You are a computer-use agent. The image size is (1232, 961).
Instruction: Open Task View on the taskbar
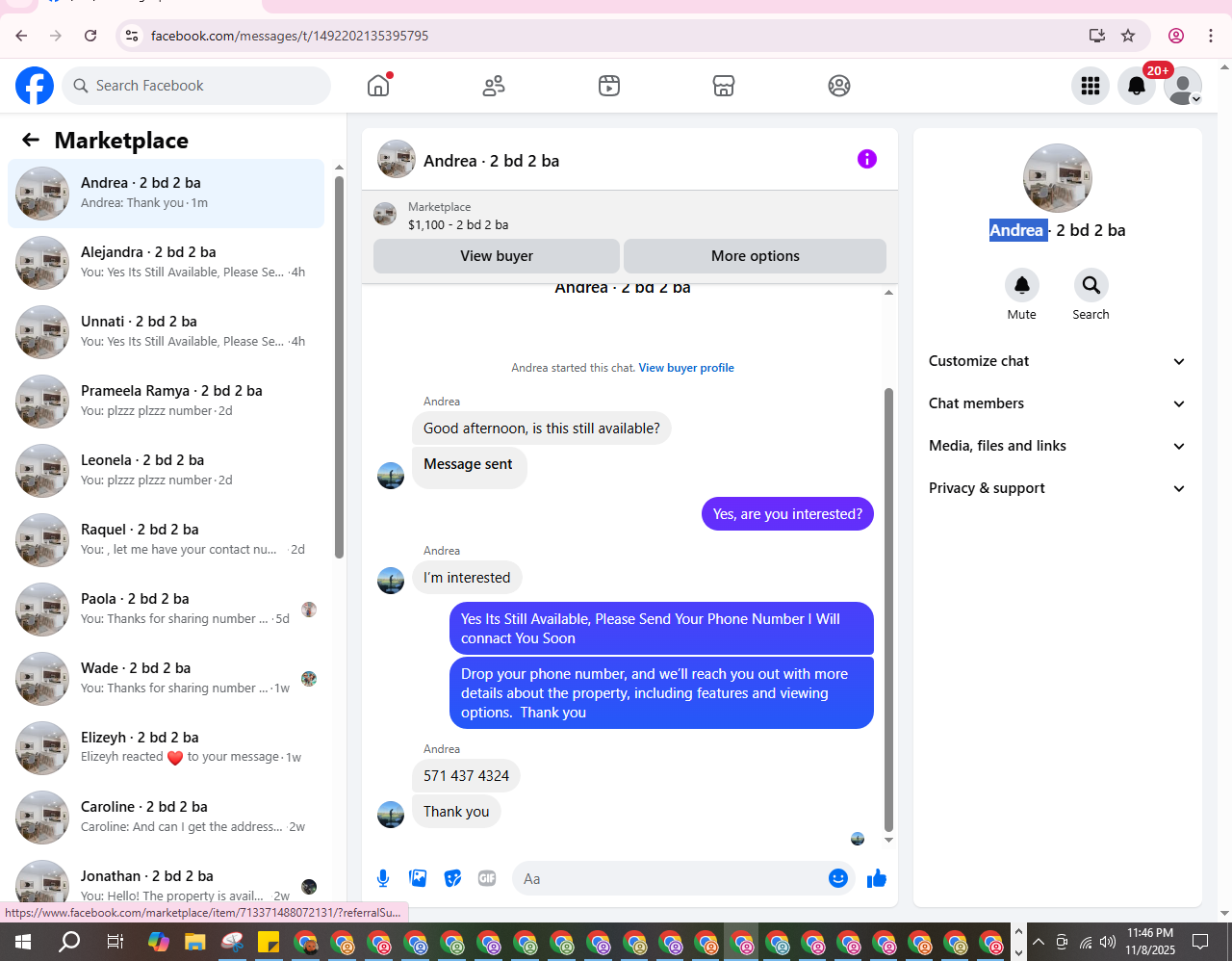115,942
